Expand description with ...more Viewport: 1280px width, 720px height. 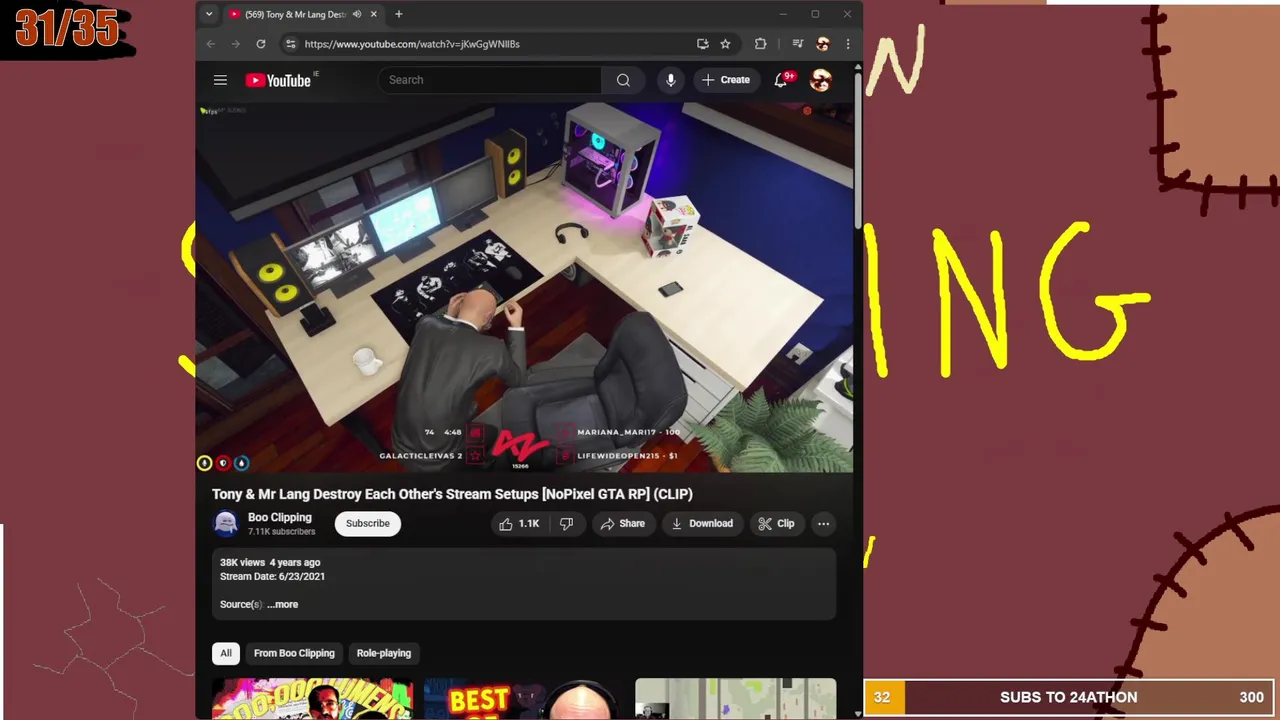(282, 604)
